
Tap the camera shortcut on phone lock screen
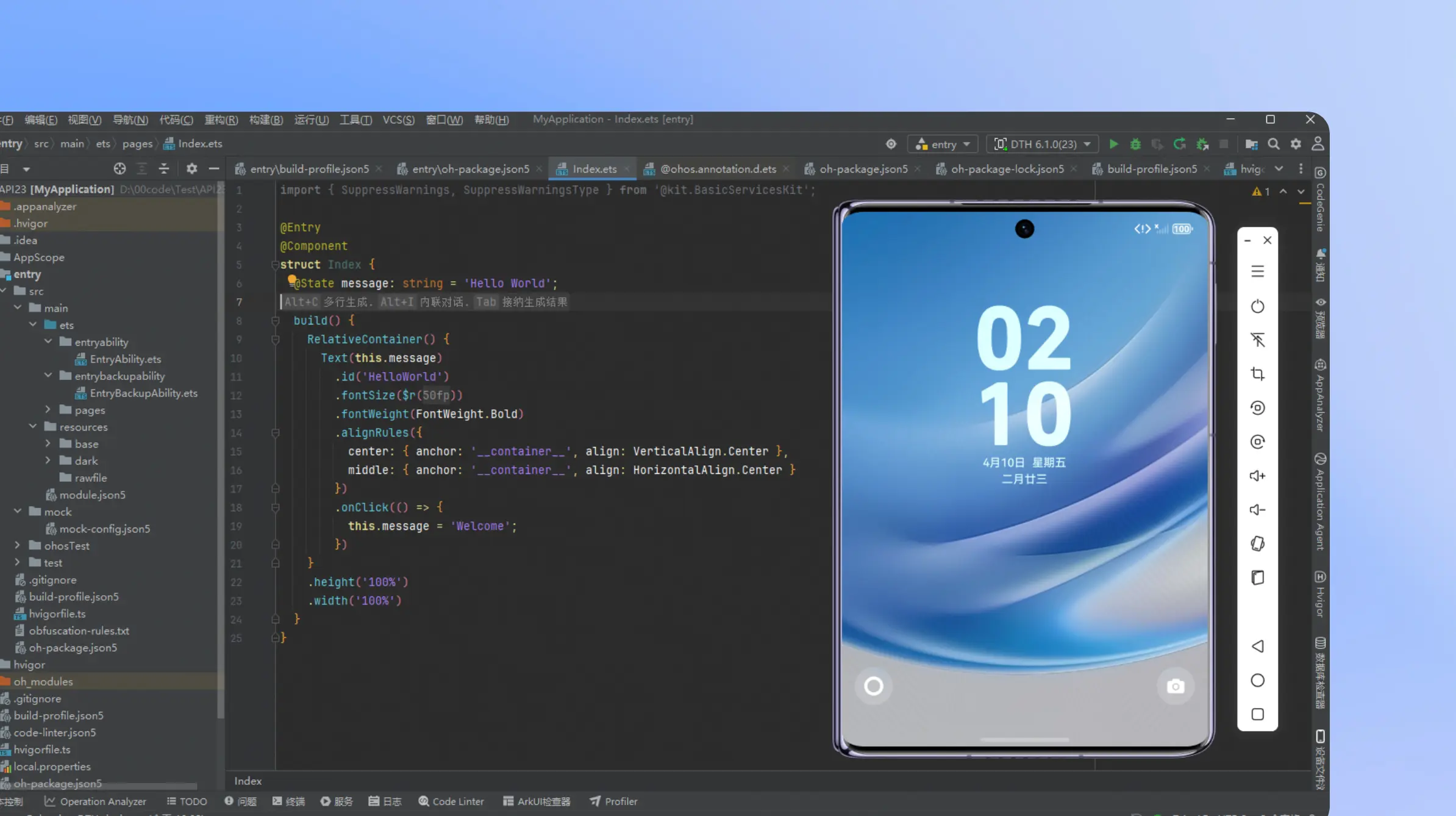tap(1176, 687)
